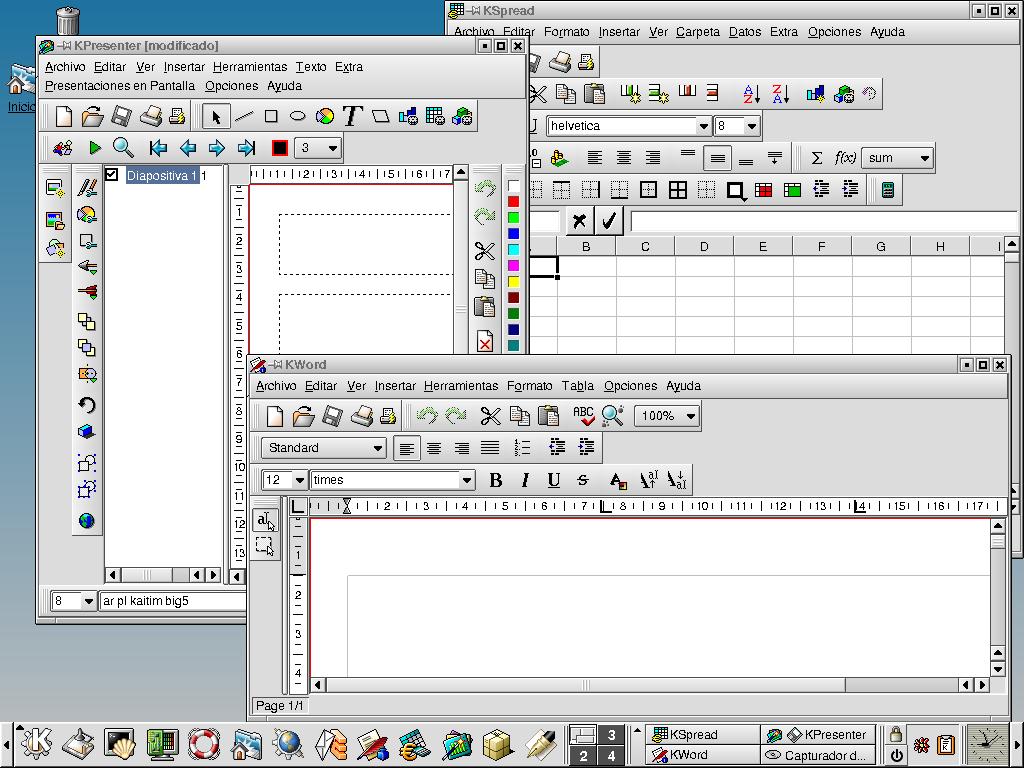Open the helvetica font dropdown in KSpread
The width and height of the screenshot is (1024, 768).
coord(703,126)
